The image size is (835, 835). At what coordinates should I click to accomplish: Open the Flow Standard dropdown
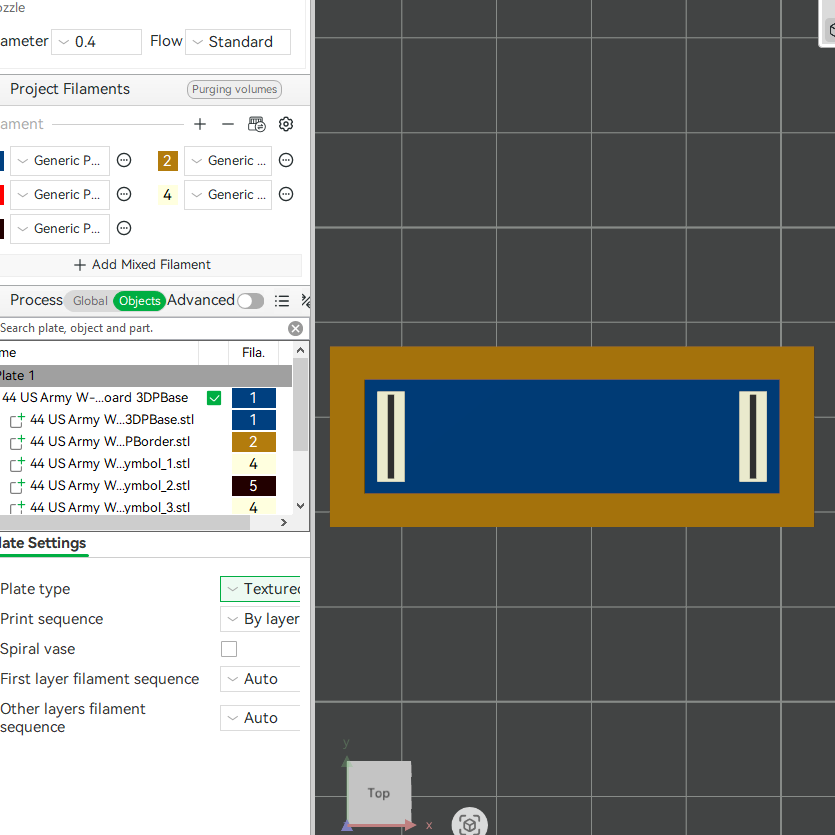(x=238, y=42)
